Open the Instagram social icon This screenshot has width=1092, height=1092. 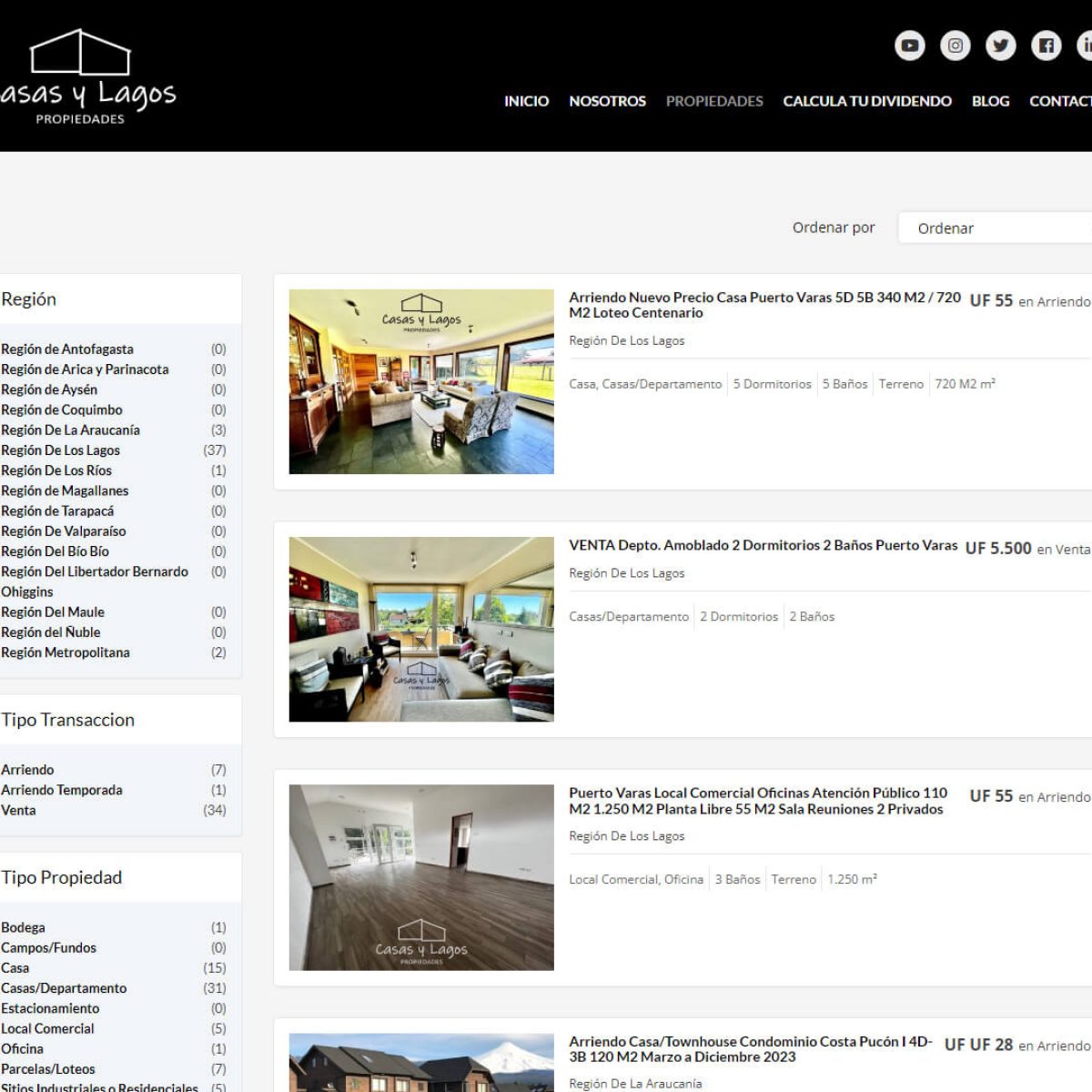coord(955,45)
